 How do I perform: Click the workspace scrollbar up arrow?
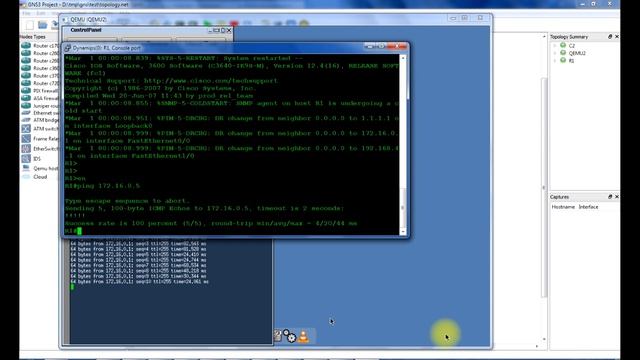[544, 37]
